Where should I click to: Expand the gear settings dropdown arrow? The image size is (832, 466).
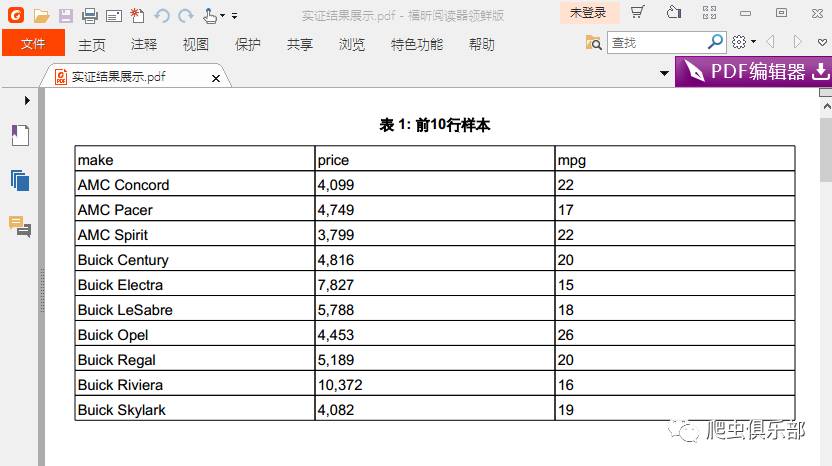coord(753,42)
